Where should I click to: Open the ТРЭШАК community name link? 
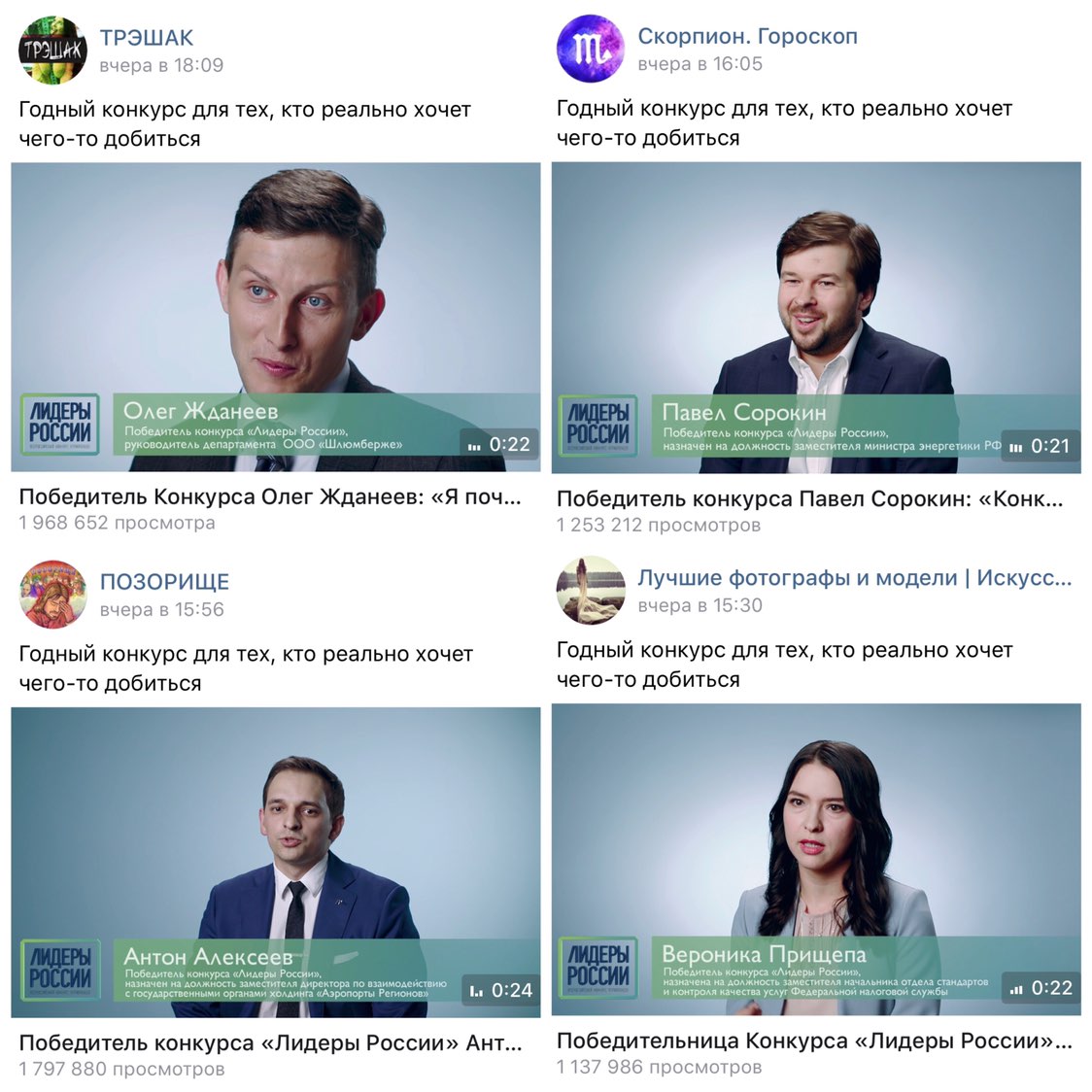point(147,38)
